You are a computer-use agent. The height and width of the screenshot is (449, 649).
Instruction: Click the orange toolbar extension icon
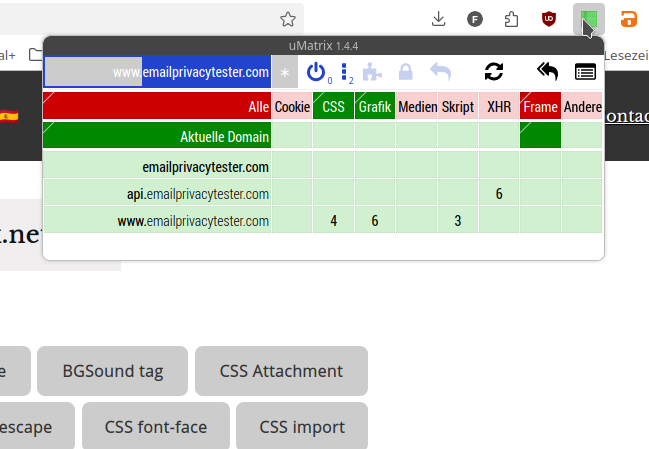click(629, 19)
